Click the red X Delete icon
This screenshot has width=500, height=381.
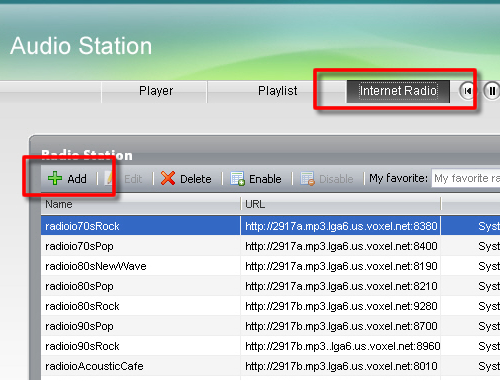[x=168, y=178]
